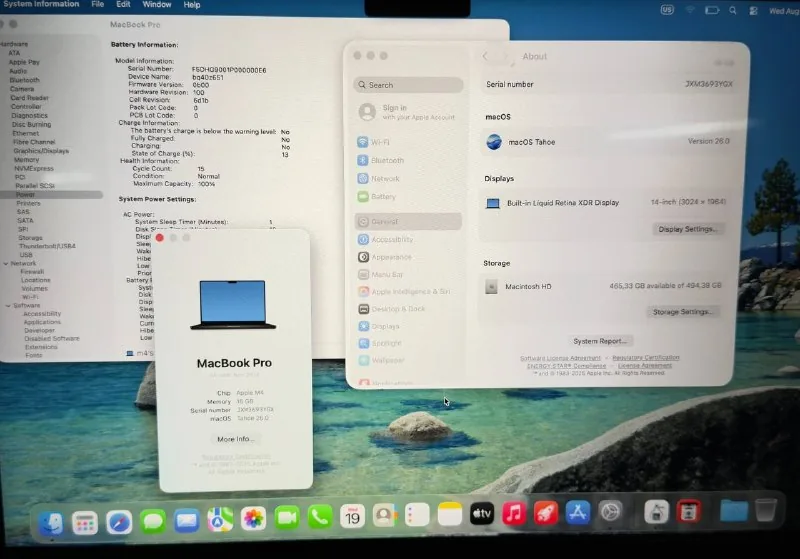Image resolution: width=800 pixels, height=559 pixels.
Task: Click the macOS Tahoe icon in About
Action: (x=494, y=142)
